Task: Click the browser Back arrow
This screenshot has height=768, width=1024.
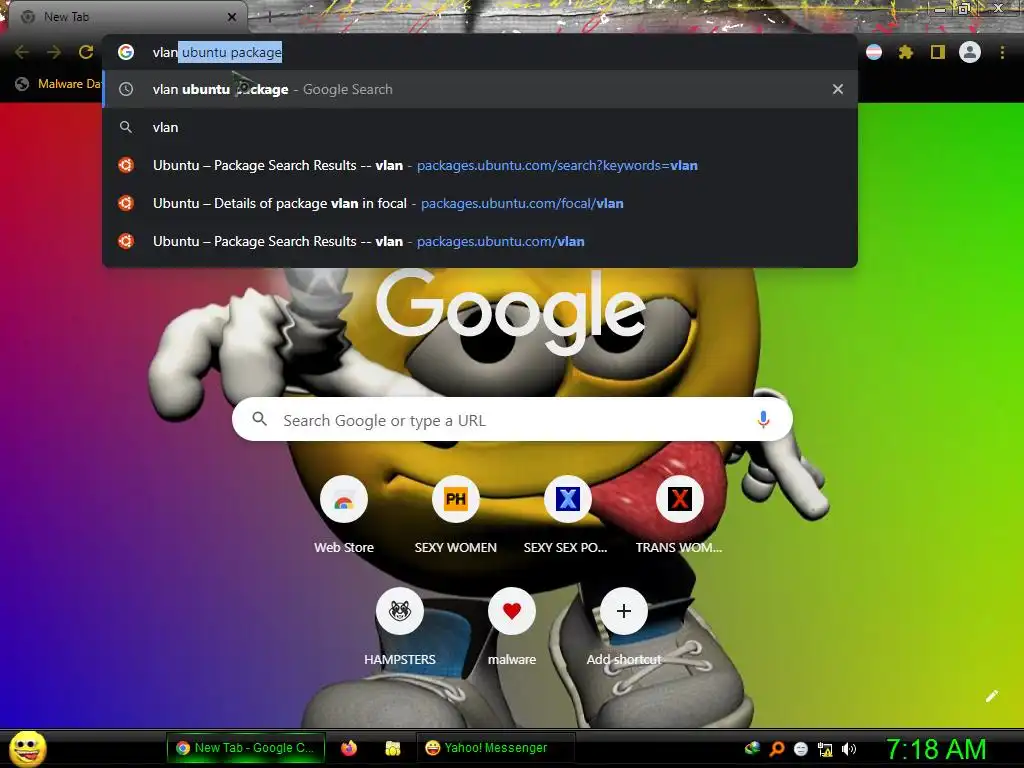Action: point(22,52)
